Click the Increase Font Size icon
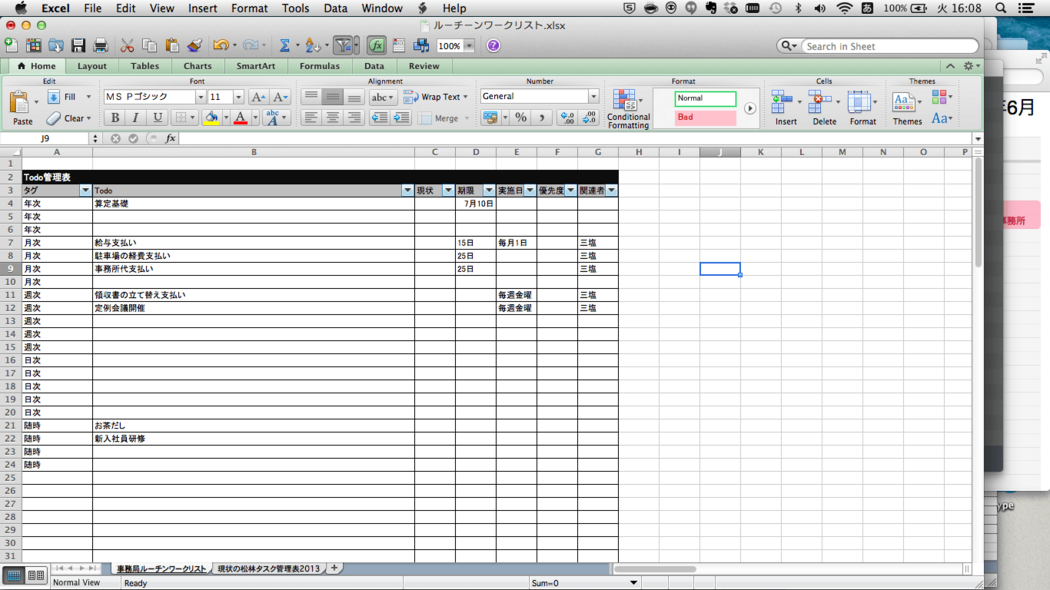The width and height of the screenshot is (1050, 590). coord(258,97)
